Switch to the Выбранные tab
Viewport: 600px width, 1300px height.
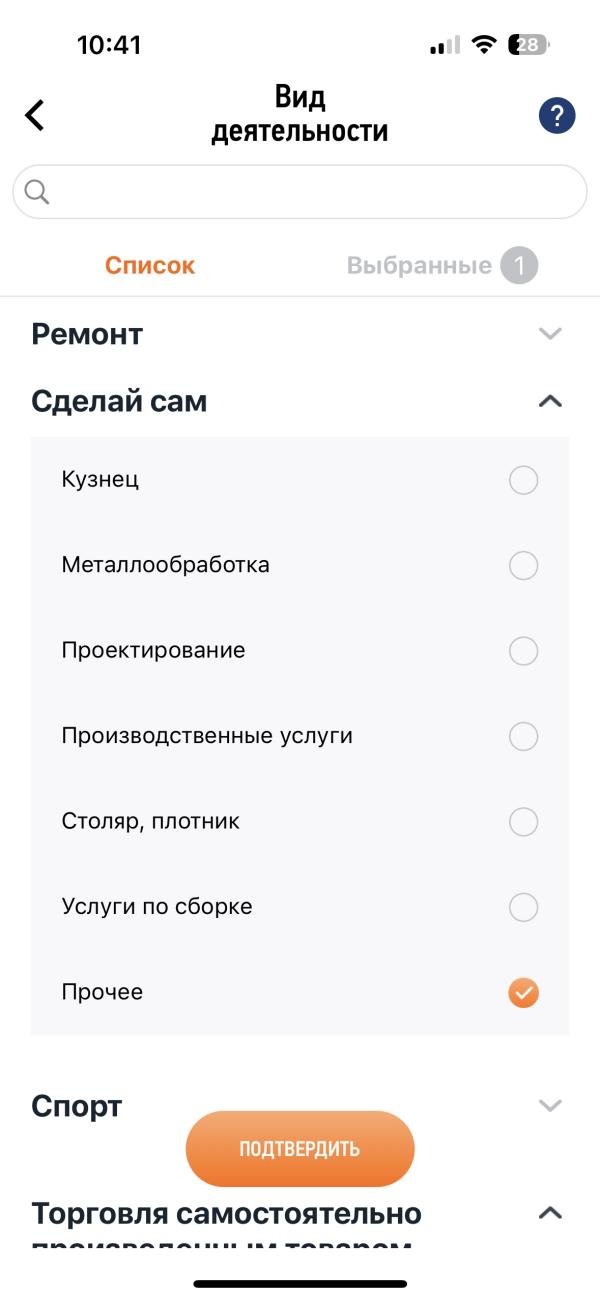pyautogui.click(x=419, y=266)
